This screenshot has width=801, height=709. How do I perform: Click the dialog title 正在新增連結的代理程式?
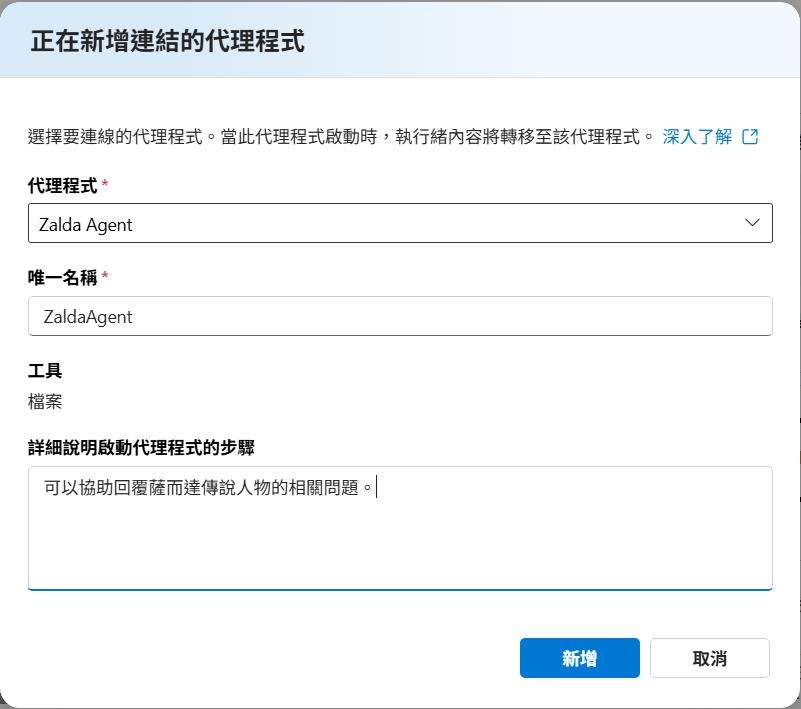(168, 41)
